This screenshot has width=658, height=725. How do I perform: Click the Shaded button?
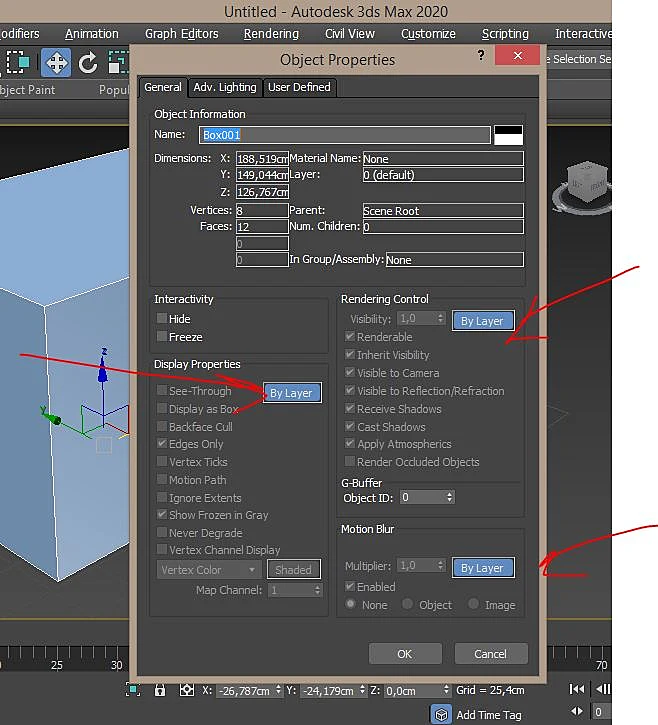click(x=294, y=570)
